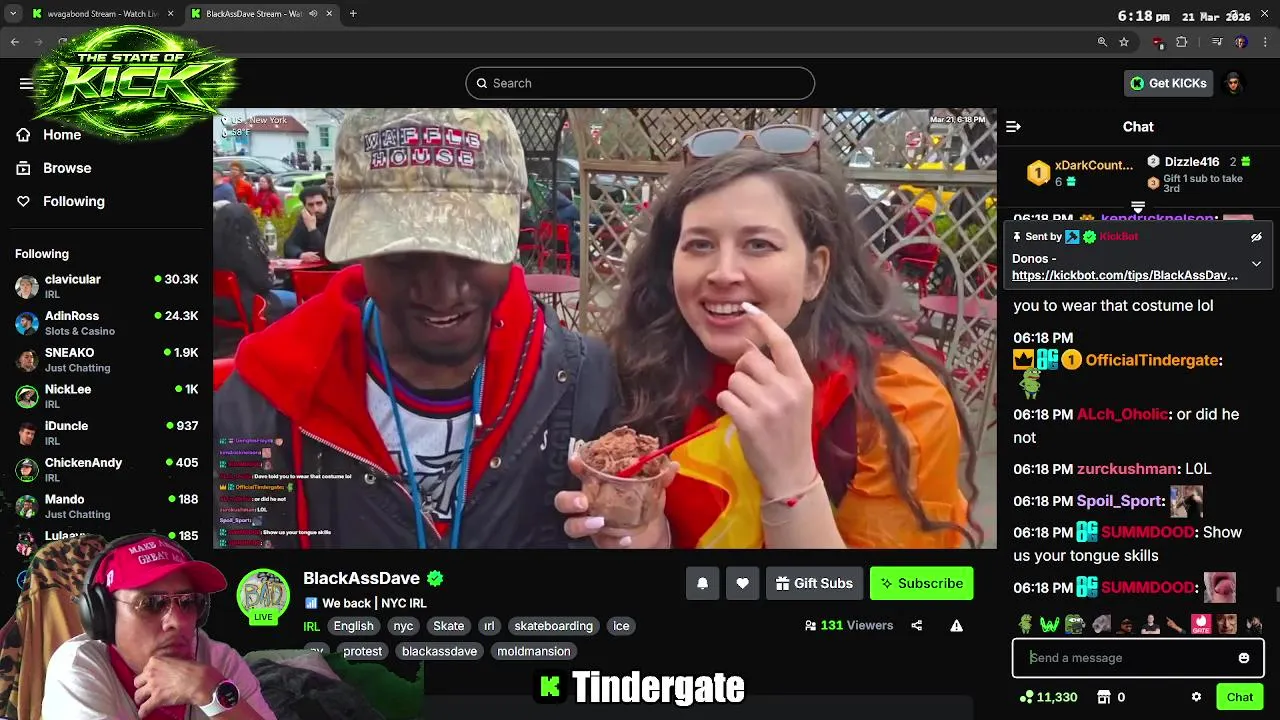Click zurckushman username in chat

pyautogui.click(x=1127, y=469)
